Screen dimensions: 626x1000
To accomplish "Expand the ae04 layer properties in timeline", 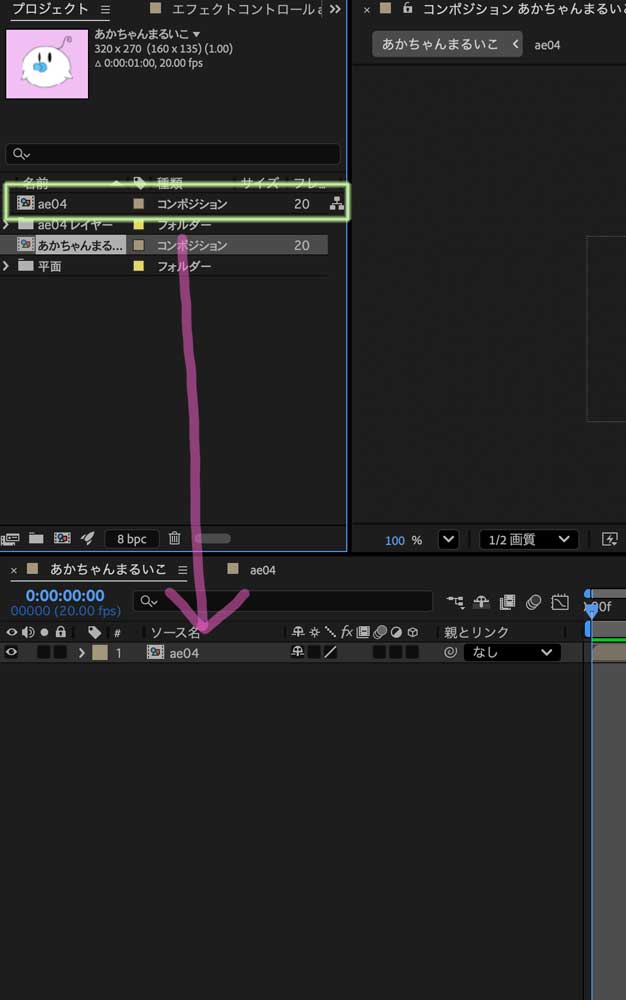I will click(x=82, y=652).
